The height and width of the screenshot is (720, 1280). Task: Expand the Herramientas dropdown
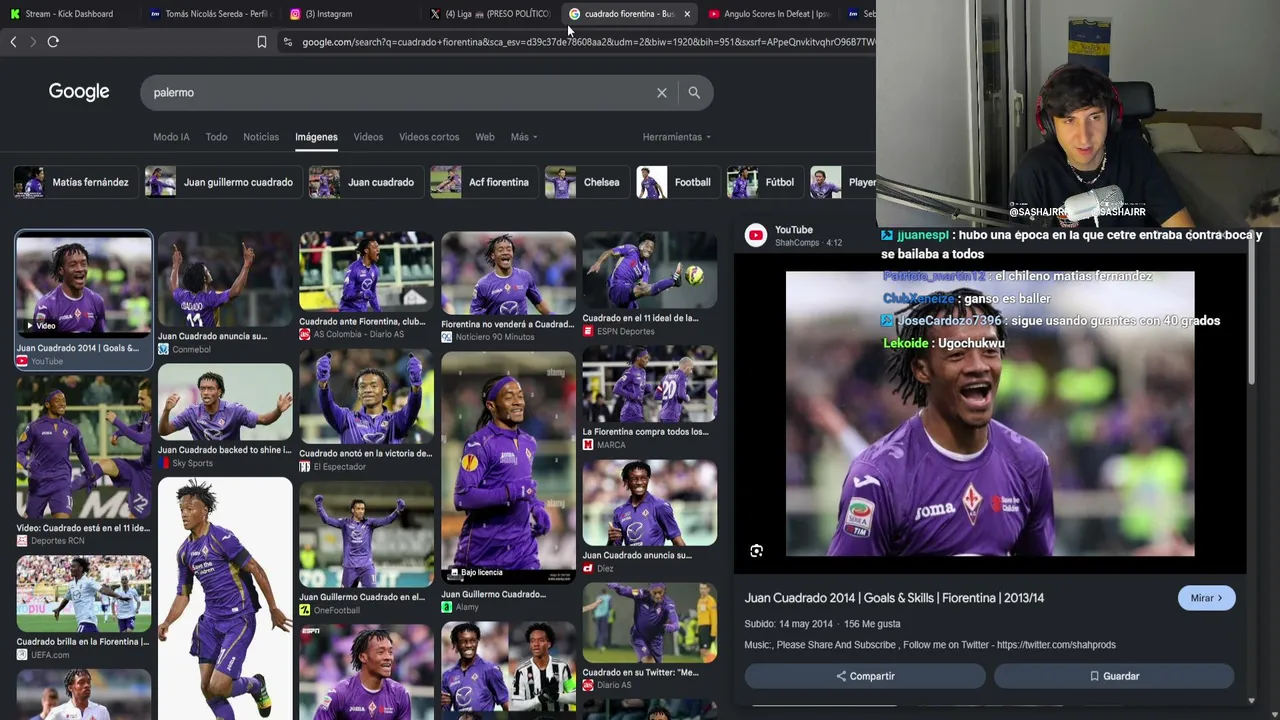(677, 137)
